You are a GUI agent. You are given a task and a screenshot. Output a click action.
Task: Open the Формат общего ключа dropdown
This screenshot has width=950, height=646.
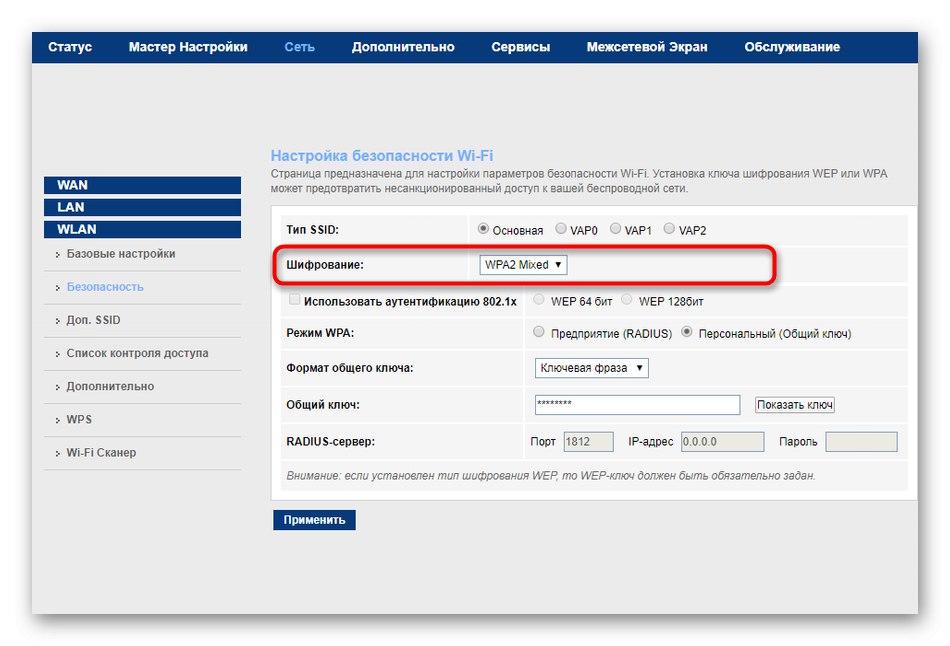tap(589, 368)
